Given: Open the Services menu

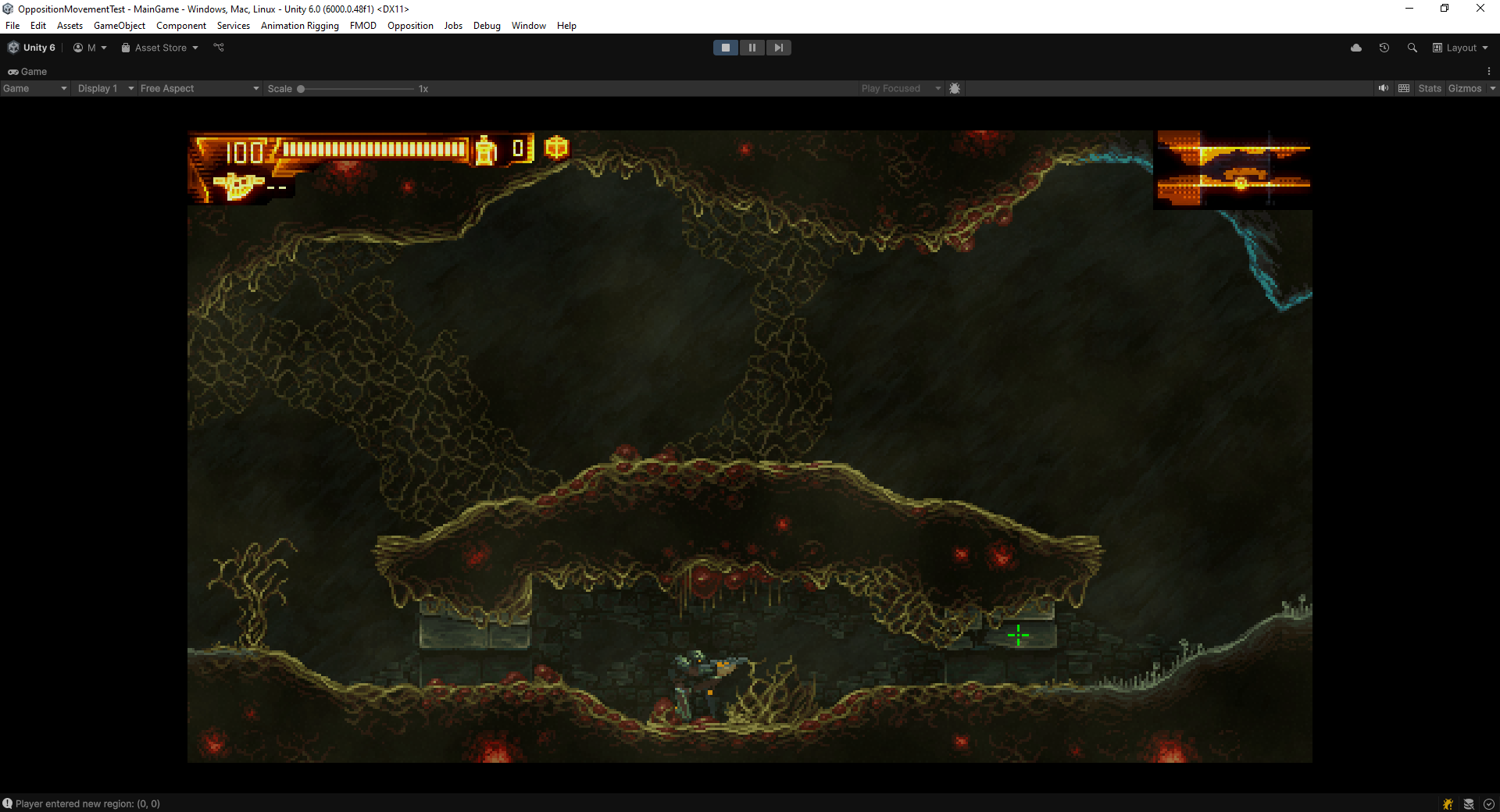Looking at the screenshot, I should tap(234, 26).
